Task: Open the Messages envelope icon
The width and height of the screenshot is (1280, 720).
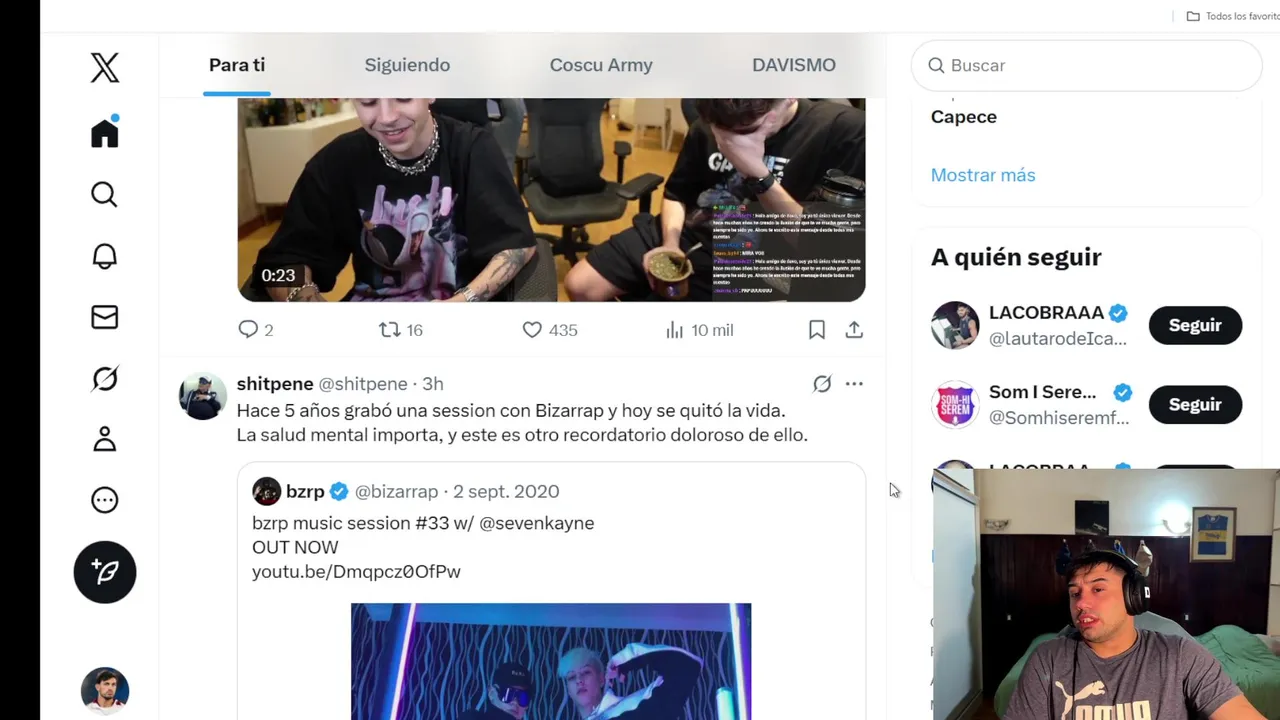Action: coord(105,317)
